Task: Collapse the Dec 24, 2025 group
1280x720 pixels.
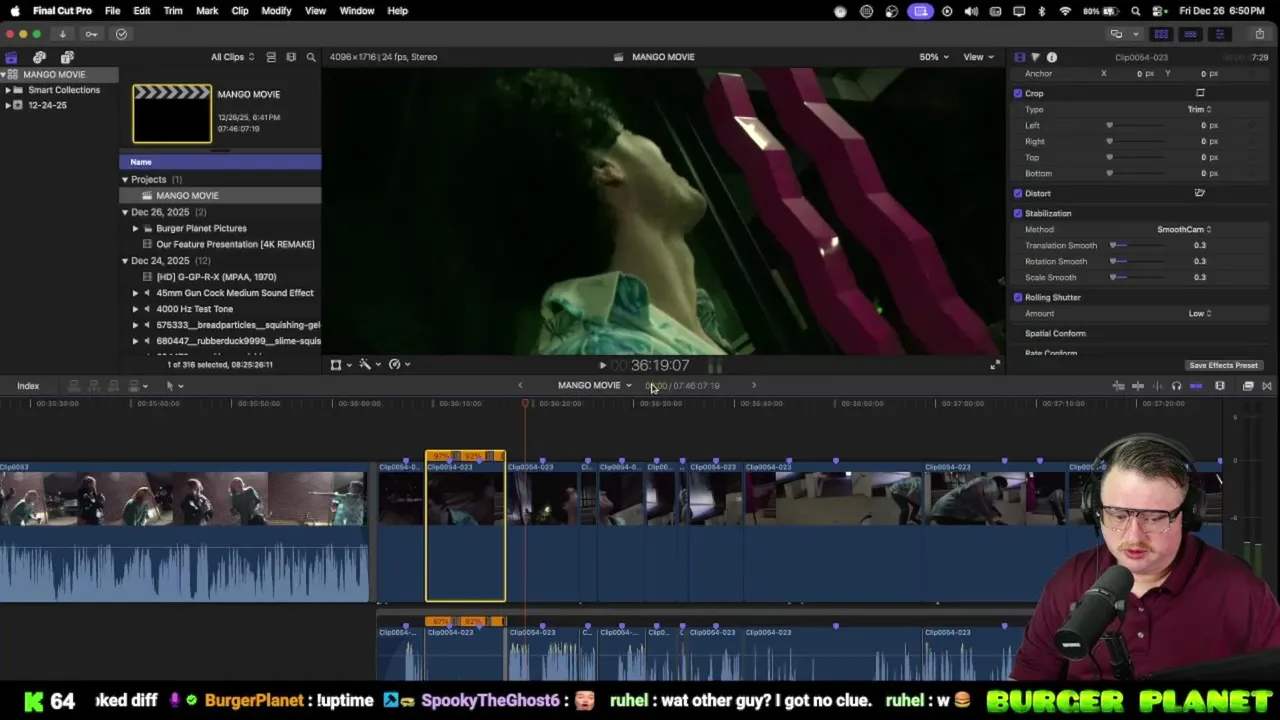Action: coord(125,261)
